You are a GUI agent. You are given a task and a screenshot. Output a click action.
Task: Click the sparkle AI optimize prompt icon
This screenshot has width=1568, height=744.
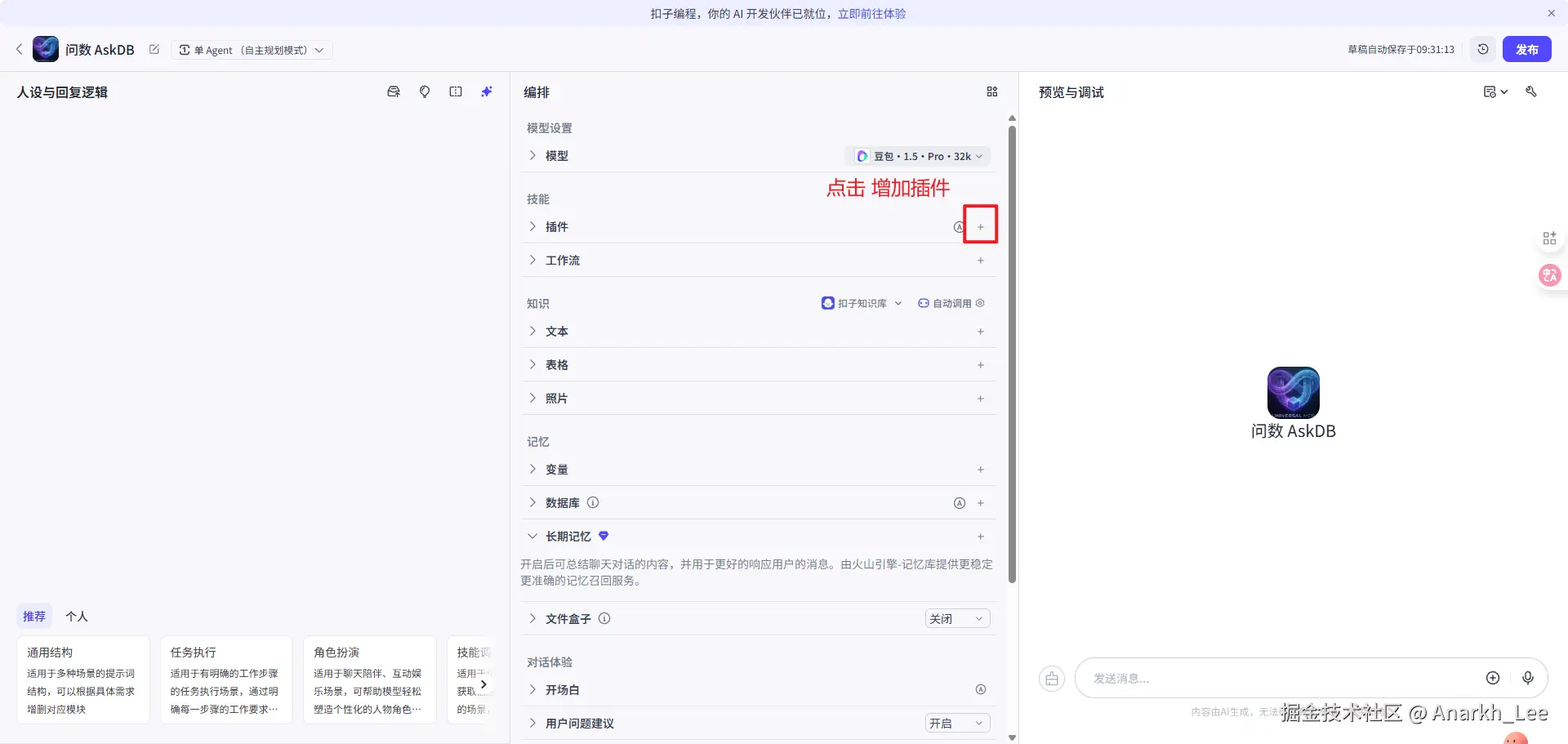487,91
